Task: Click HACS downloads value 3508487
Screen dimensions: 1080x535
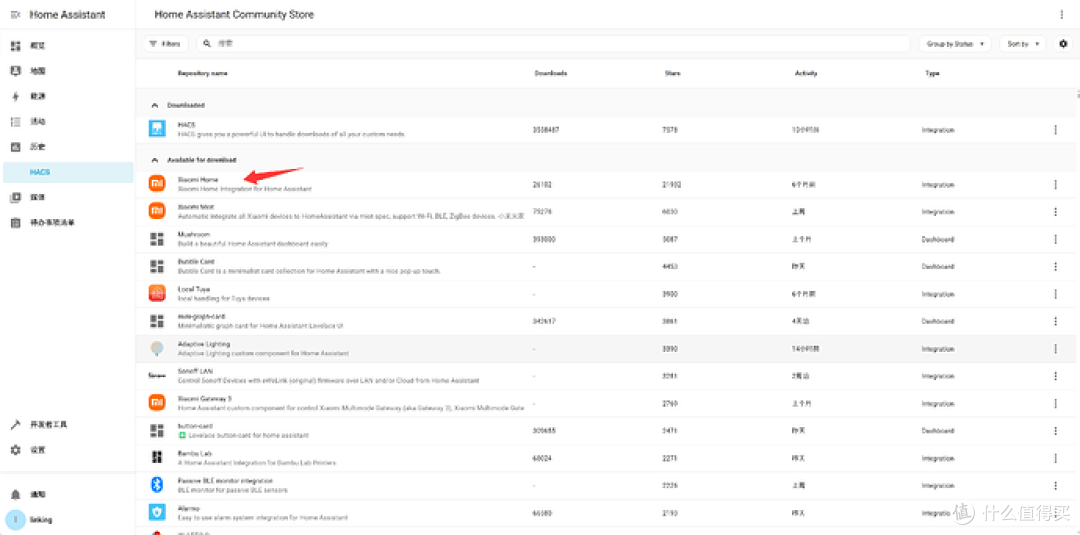Action: [x=546, y=129]
